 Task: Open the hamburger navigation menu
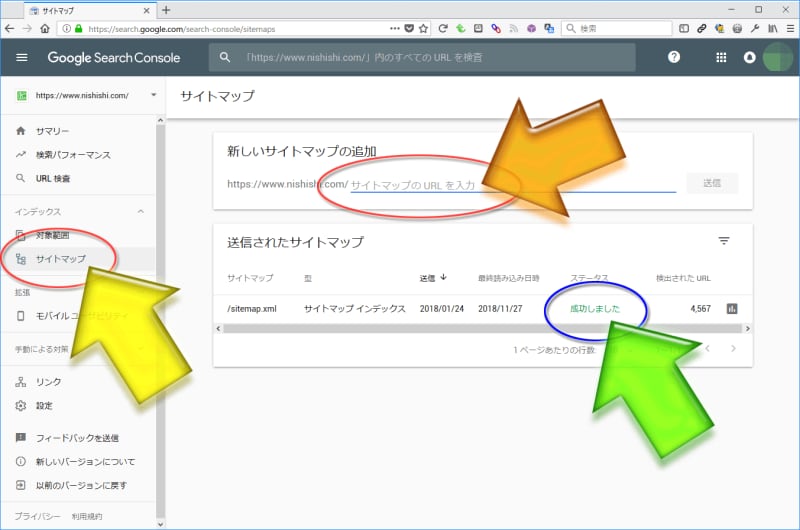point(21,58)
